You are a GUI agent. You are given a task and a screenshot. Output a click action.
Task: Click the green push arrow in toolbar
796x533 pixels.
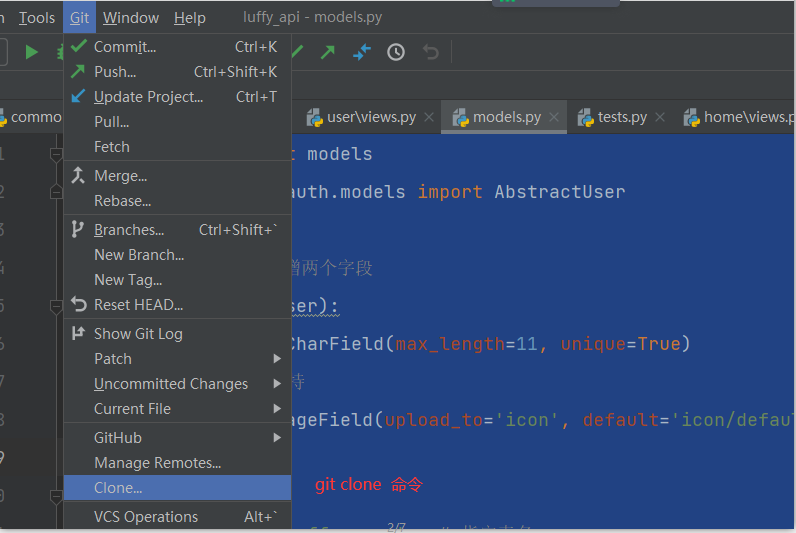click(328, 52)
